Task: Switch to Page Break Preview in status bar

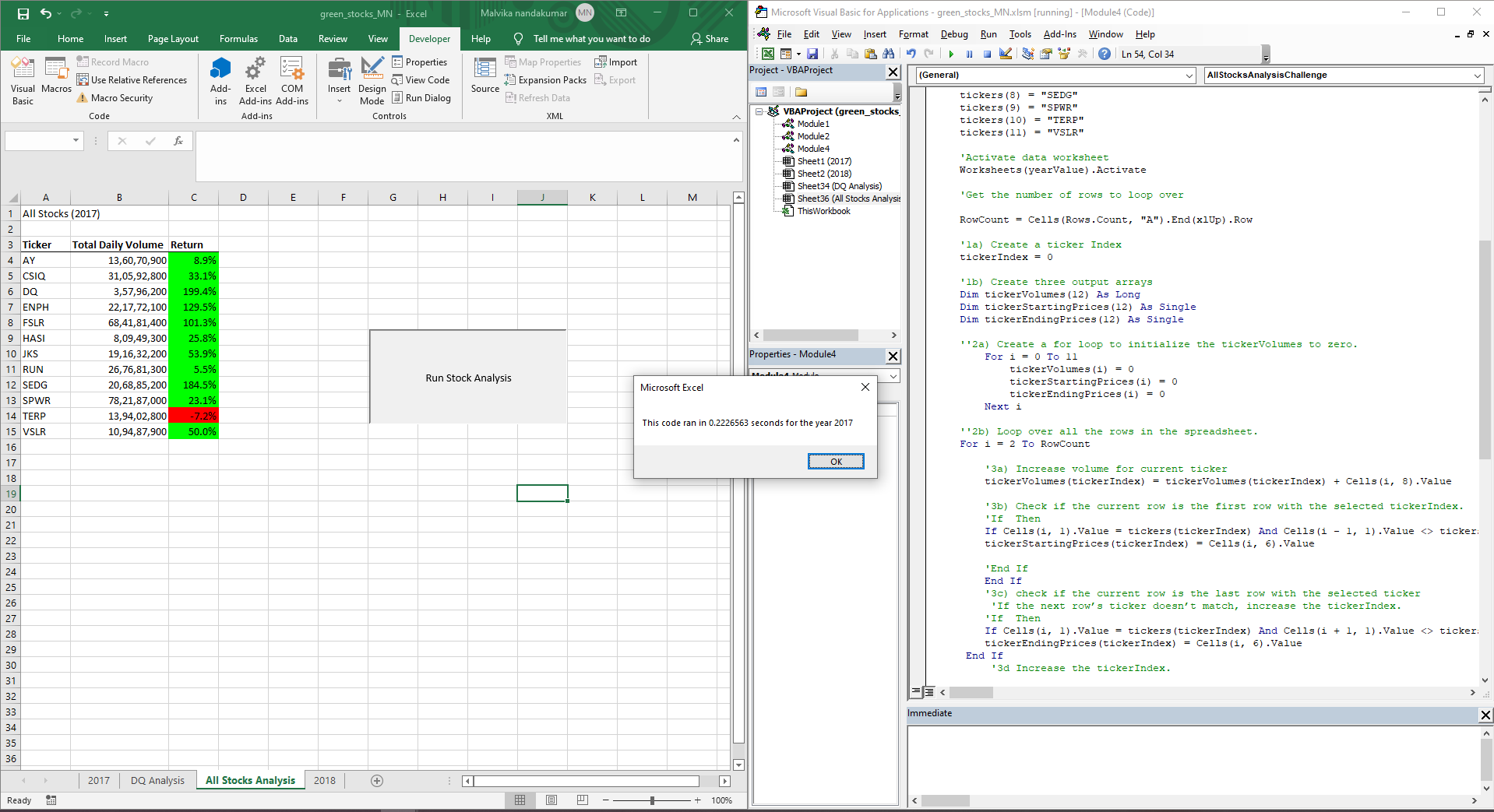Action: [583, 800]
